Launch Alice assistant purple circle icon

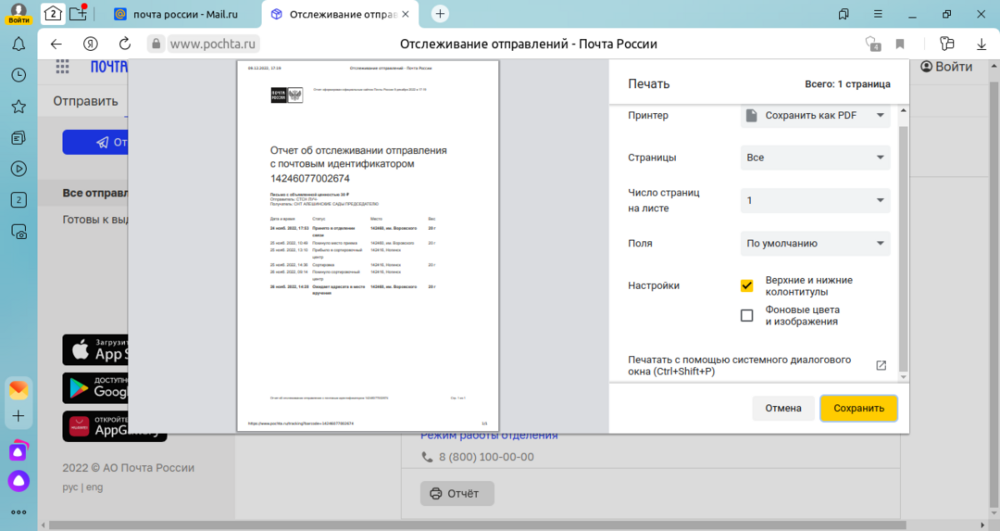tap(18, 481)
